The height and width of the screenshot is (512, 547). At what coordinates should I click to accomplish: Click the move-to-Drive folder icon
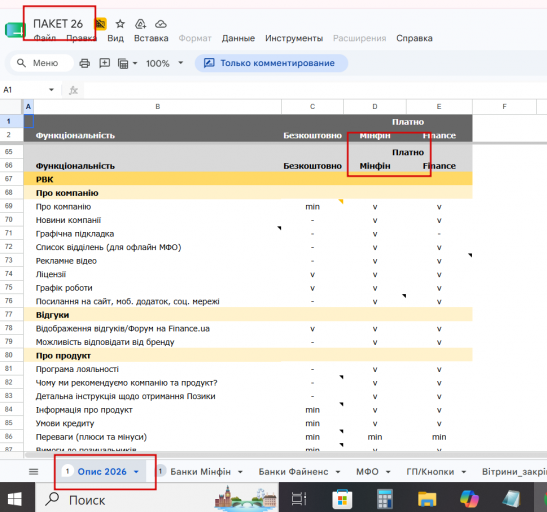click(140, 24)
